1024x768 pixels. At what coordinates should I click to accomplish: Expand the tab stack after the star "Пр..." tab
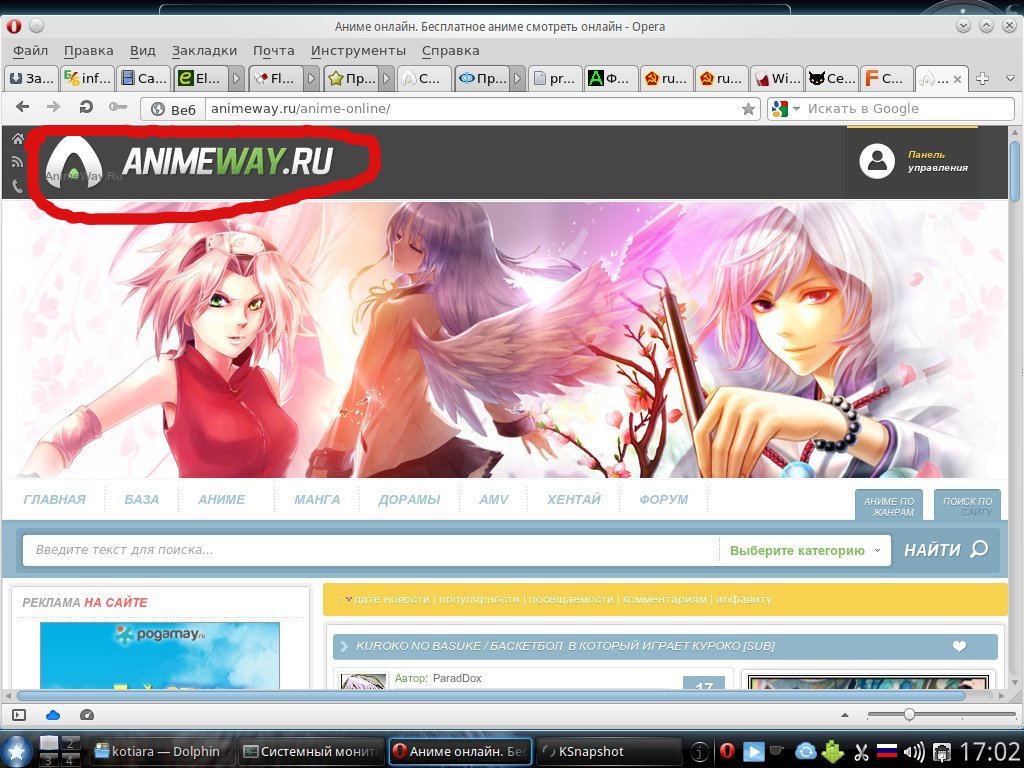click(387, 78)
